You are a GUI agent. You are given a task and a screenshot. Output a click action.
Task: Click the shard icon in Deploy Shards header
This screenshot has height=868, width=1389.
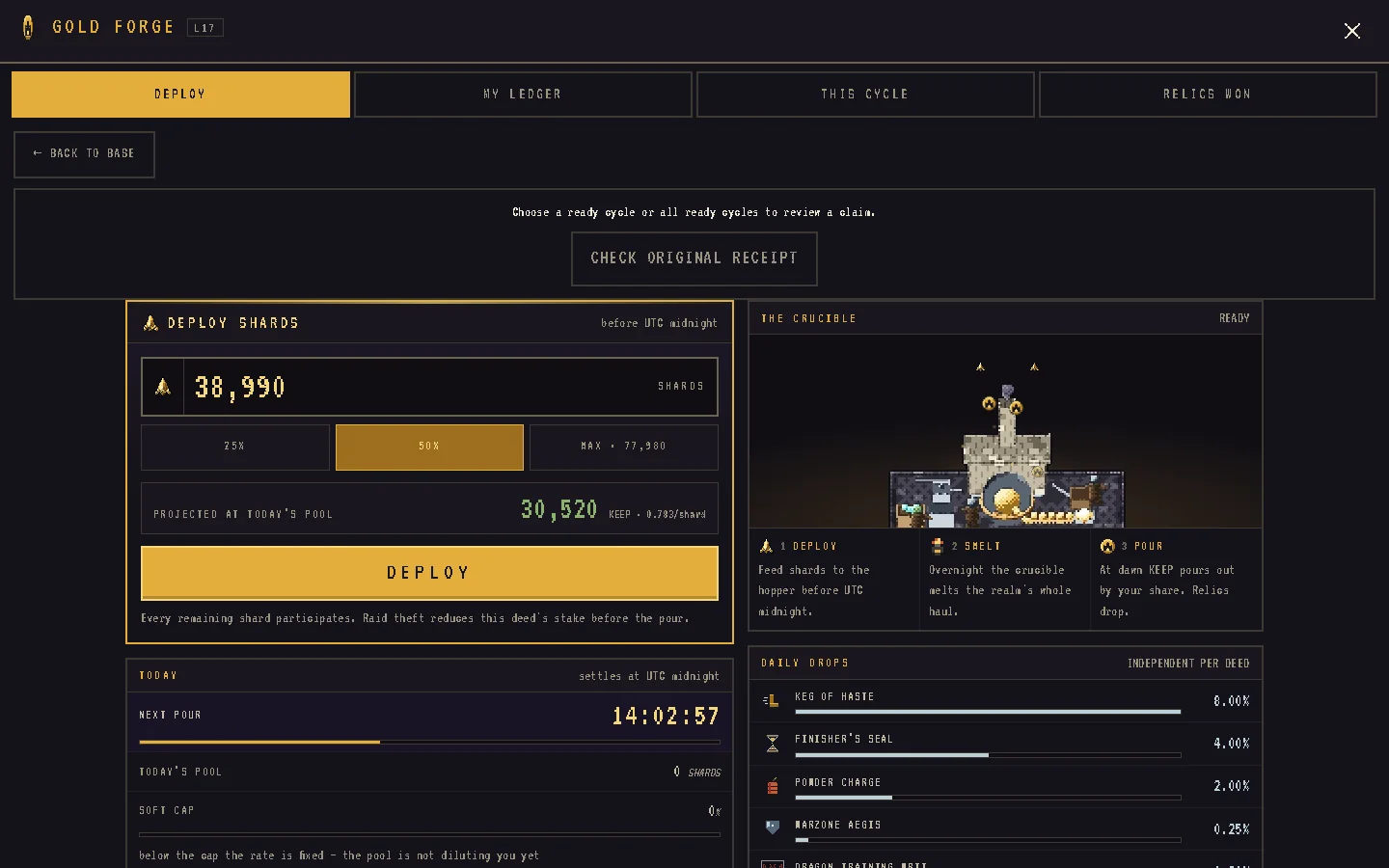[150, 323]
